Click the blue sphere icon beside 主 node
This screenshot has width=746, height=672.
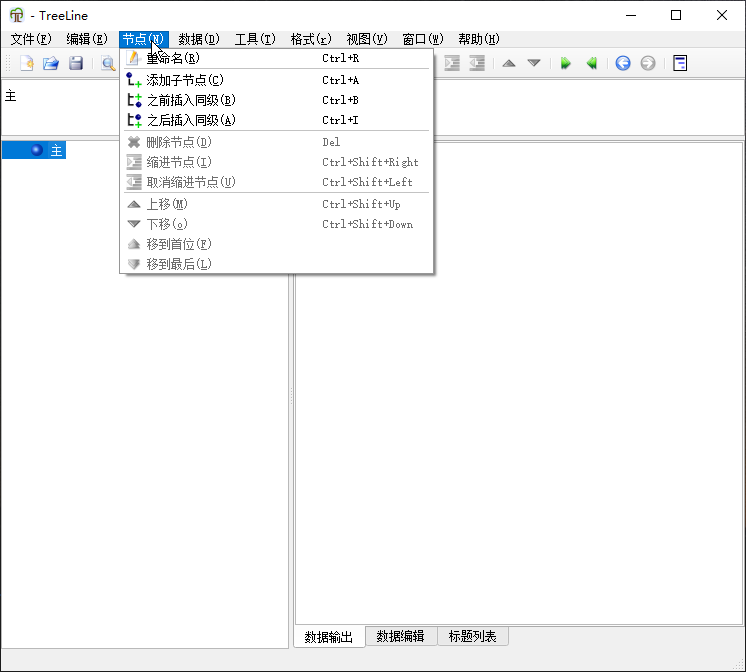pos(37,150)
